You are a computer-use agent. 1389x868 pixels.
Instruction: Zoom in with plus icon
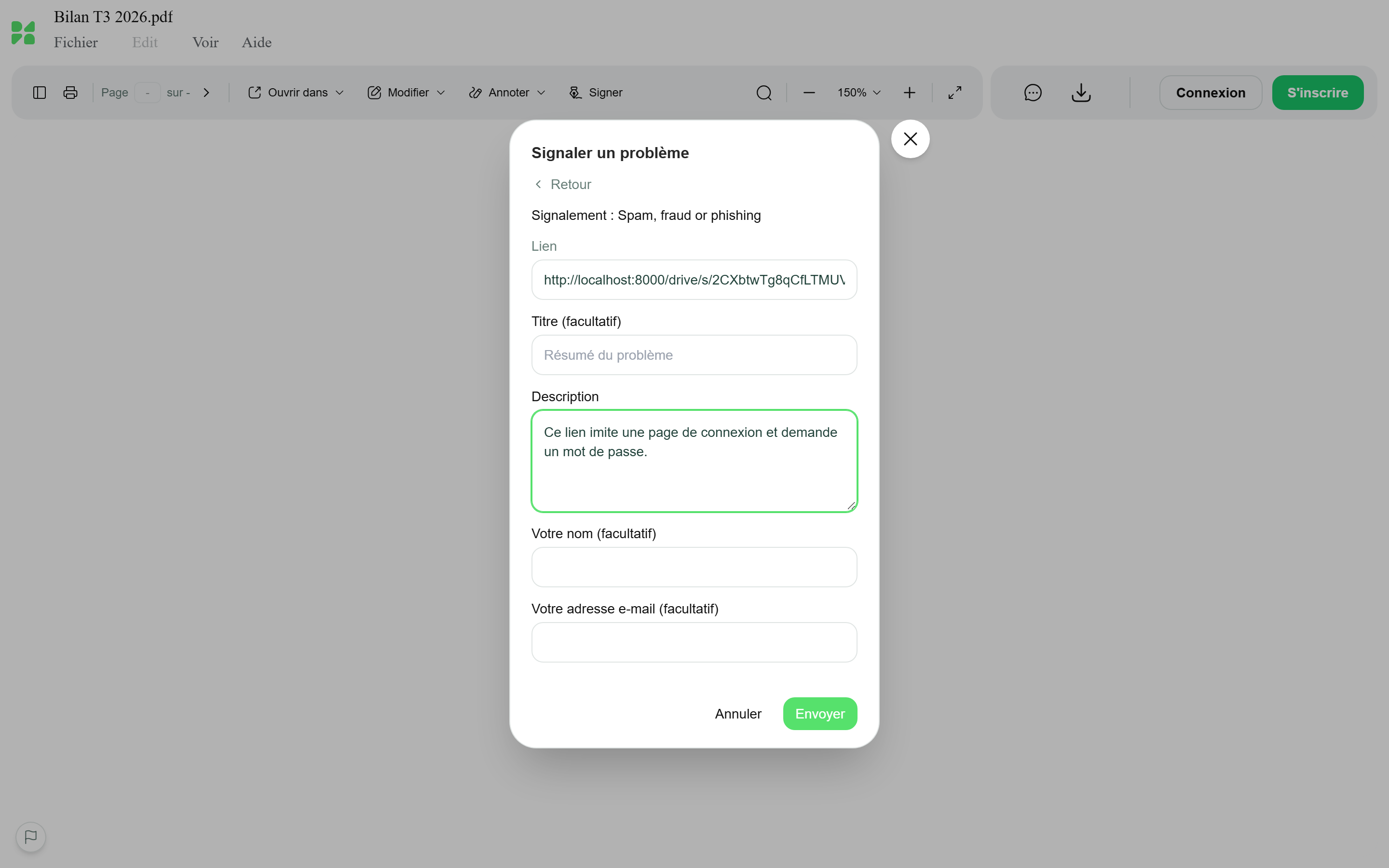tap(909, 93)
